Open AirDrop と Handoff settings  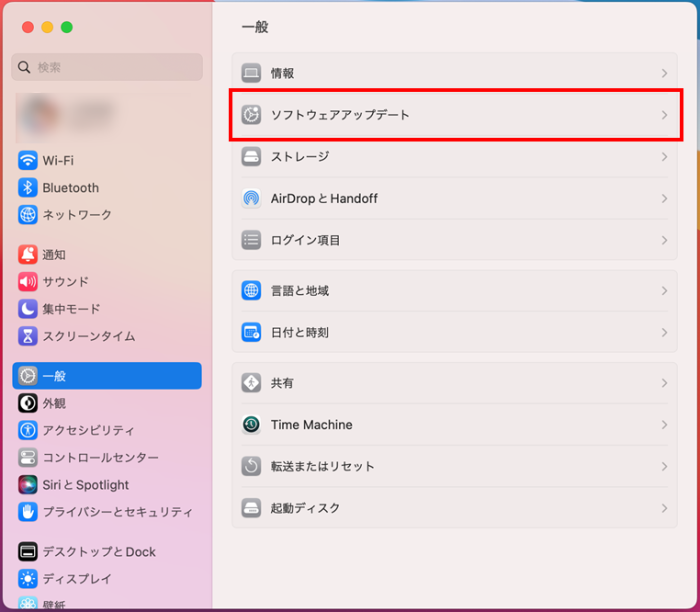point(324,199)
